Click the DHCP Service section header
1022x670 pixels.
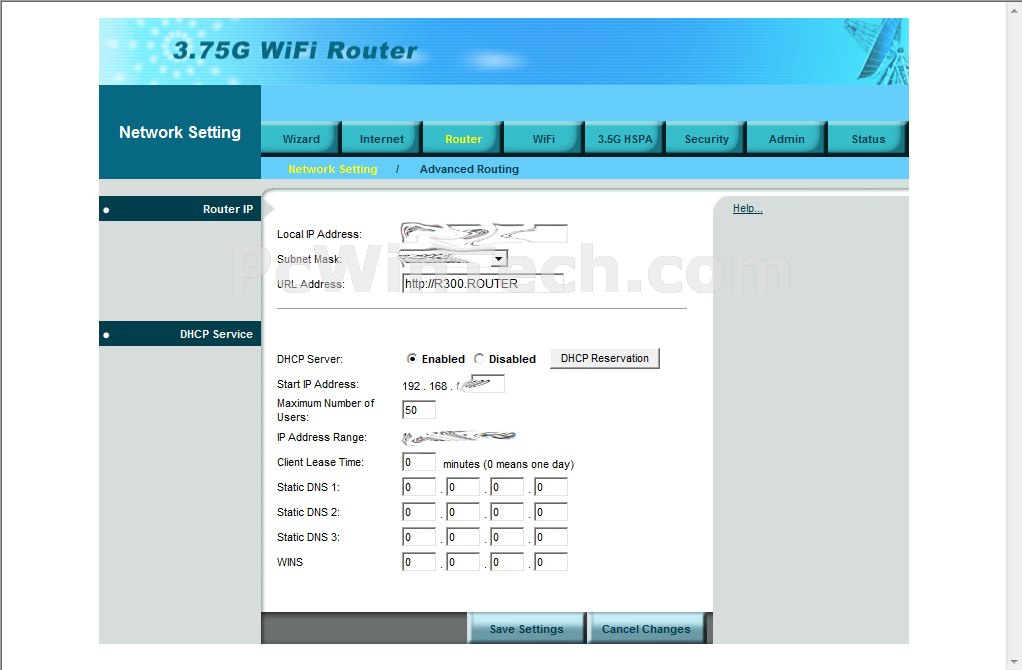coord(180,334)
